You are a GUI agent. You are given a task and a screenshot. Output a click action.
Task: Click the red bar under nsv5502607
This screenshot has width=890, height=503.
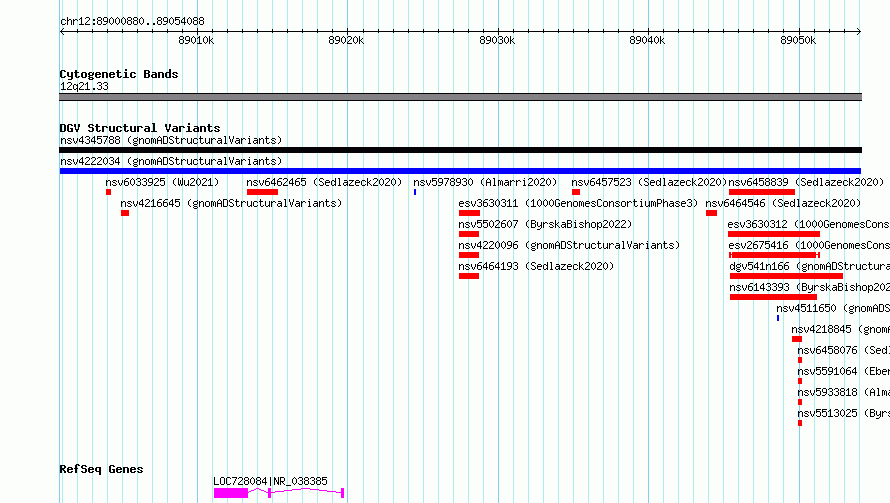[469, 234]
